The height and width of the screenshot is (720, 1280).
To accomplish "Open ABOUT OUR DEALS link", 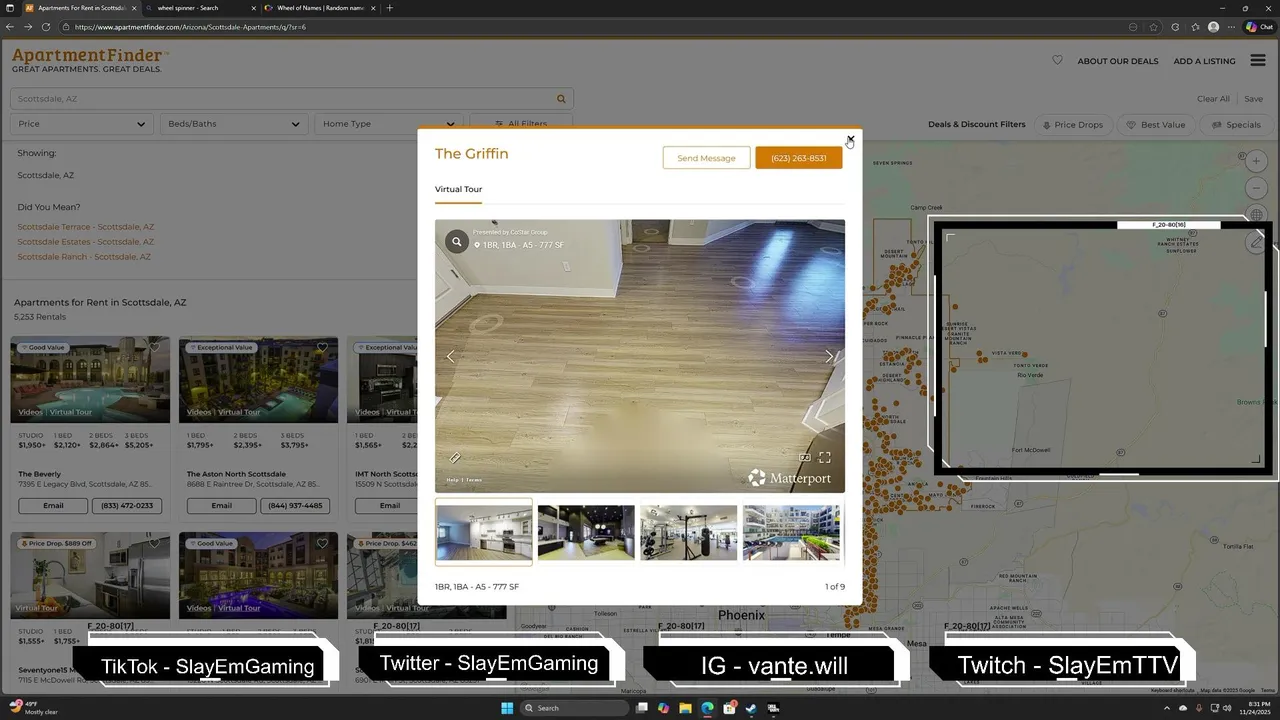I will [x=1118, y=61].
